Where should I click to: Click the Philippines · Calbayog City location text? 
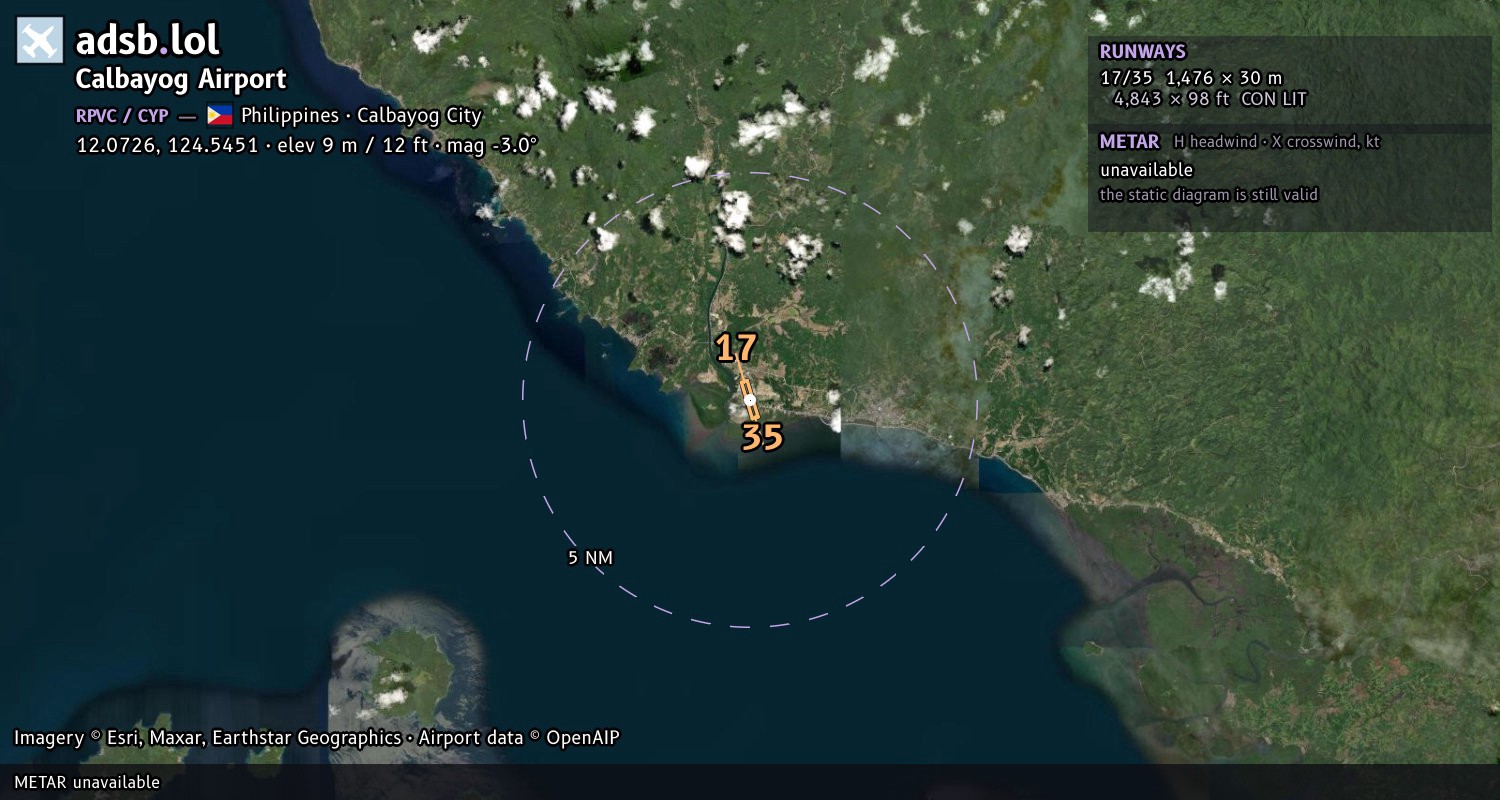click(361, 115)
